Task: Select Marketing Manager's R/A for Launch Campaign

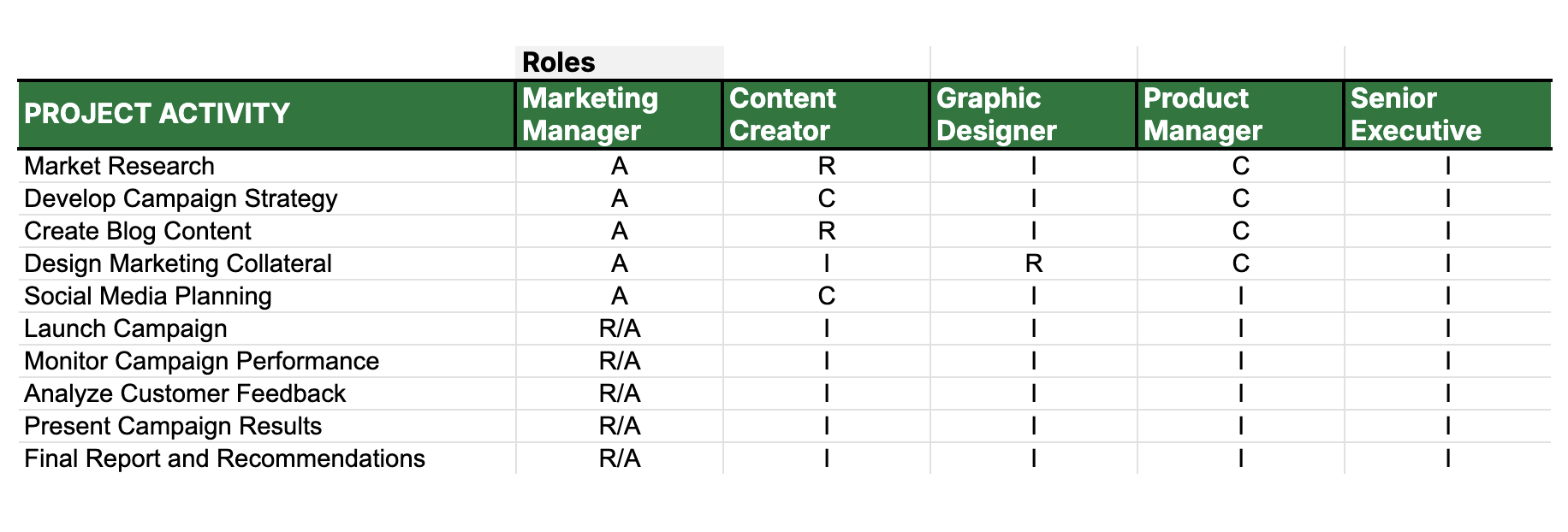Action: click(x=620, y=328)
